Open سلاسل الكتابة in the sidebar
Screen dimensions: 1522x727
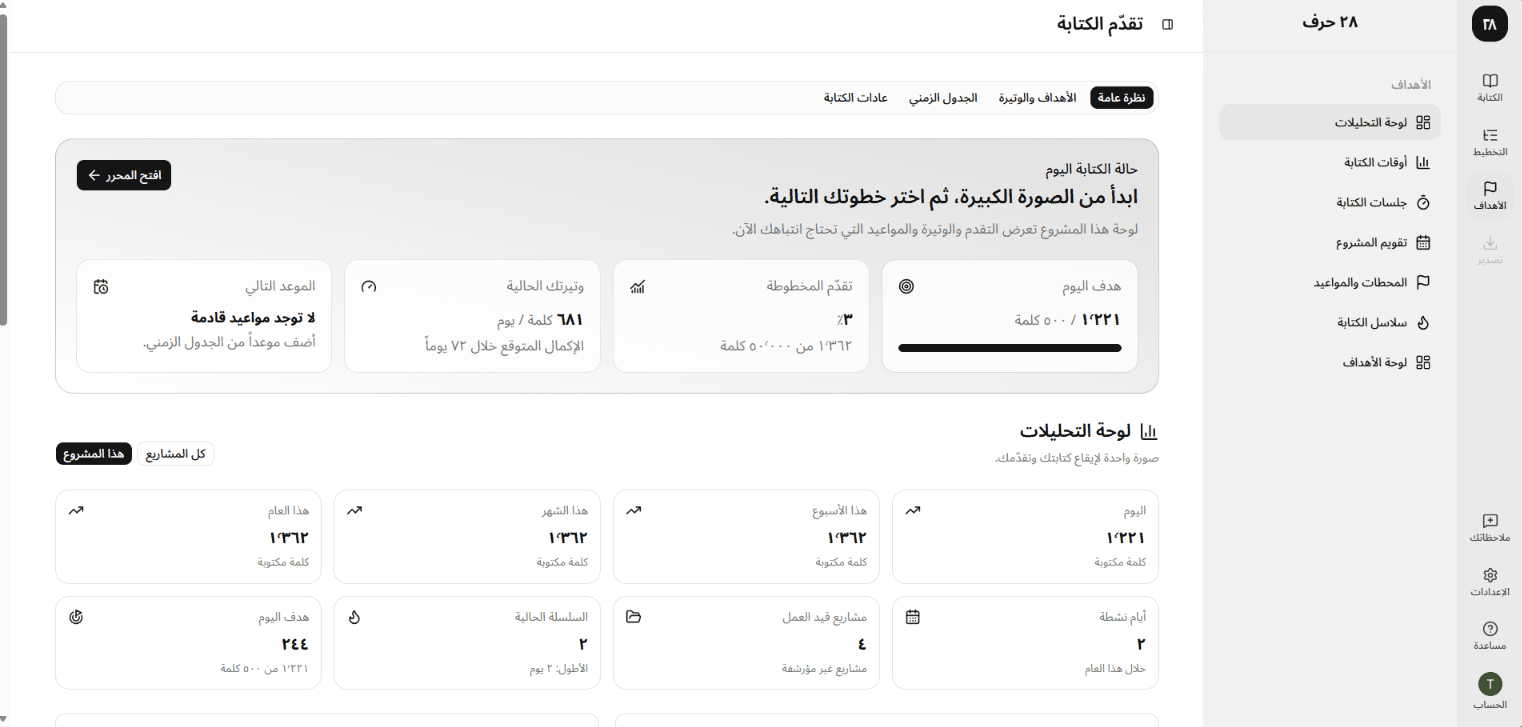pos(1330,322)
